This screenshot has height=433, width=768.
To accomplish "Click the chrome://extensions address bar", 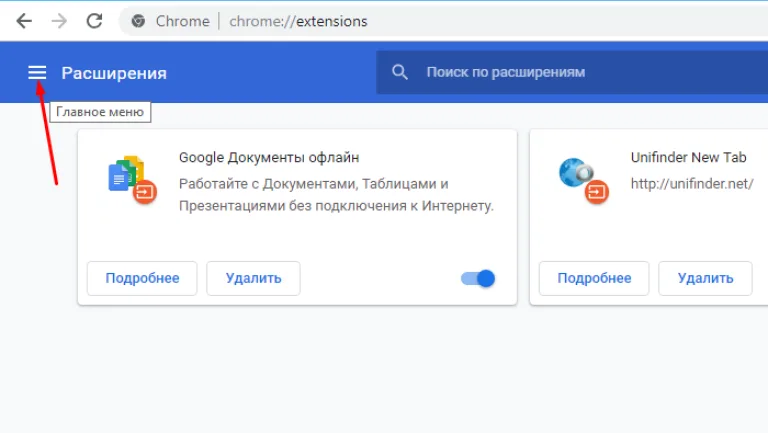I will click(x=443, y=21).
